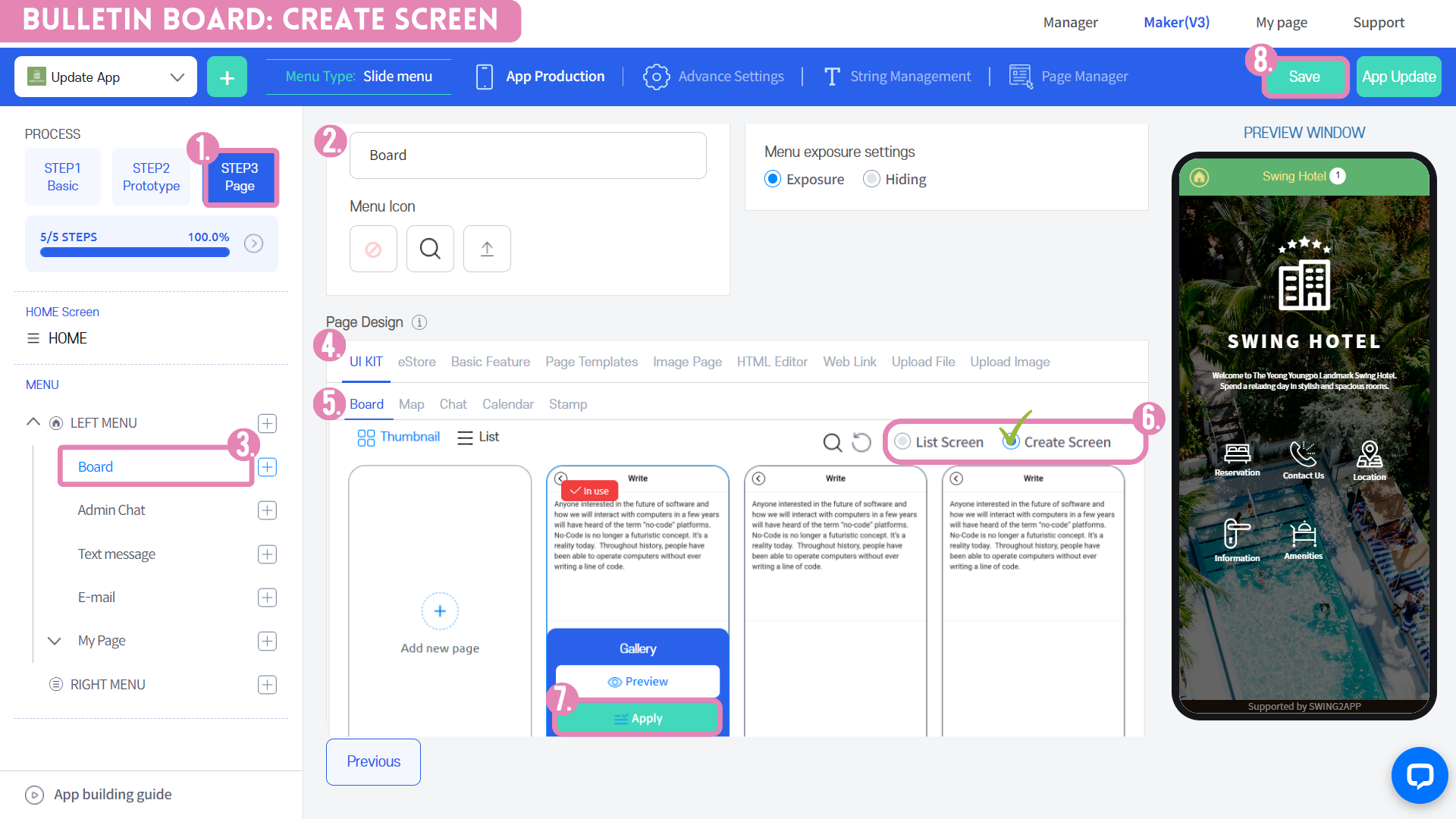Image resolution: width=1456 pixels, height=819 pixels.
Task: Select the List Screen radio button
Action: 902,441
